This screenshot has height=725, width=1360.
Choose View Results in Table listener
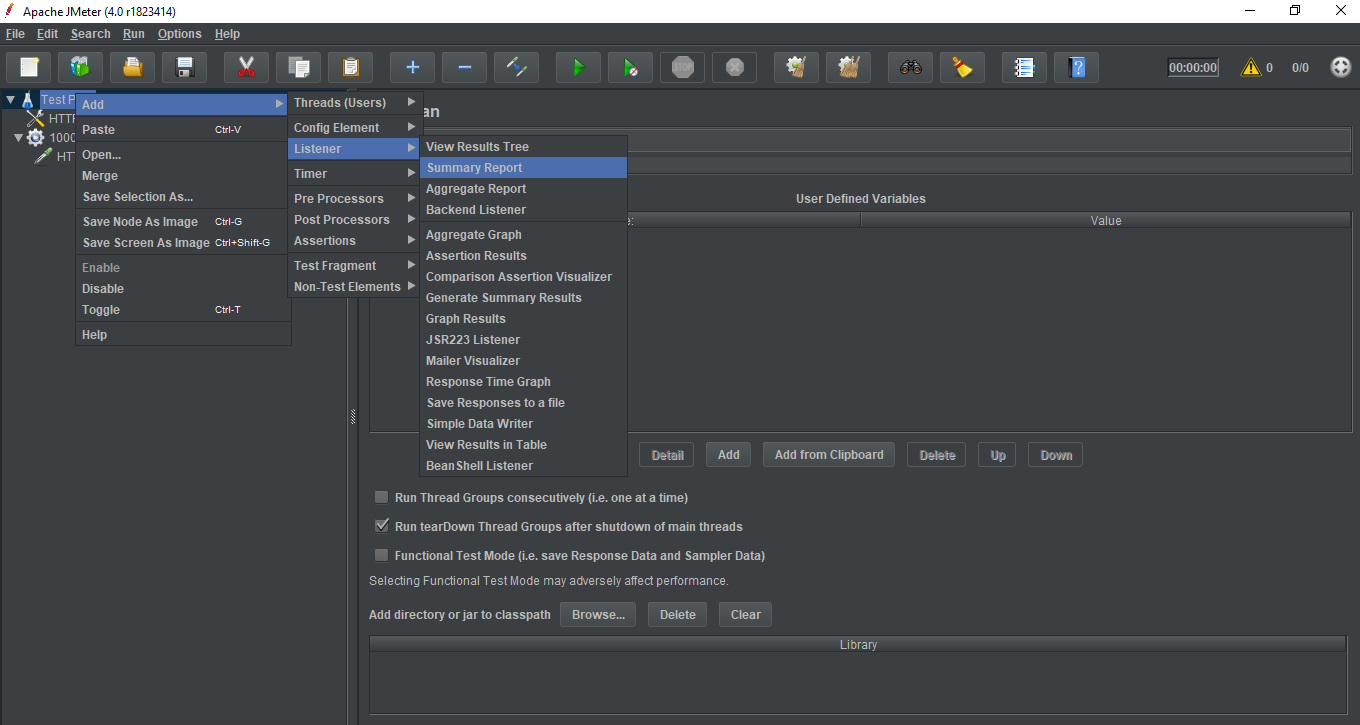486,445
